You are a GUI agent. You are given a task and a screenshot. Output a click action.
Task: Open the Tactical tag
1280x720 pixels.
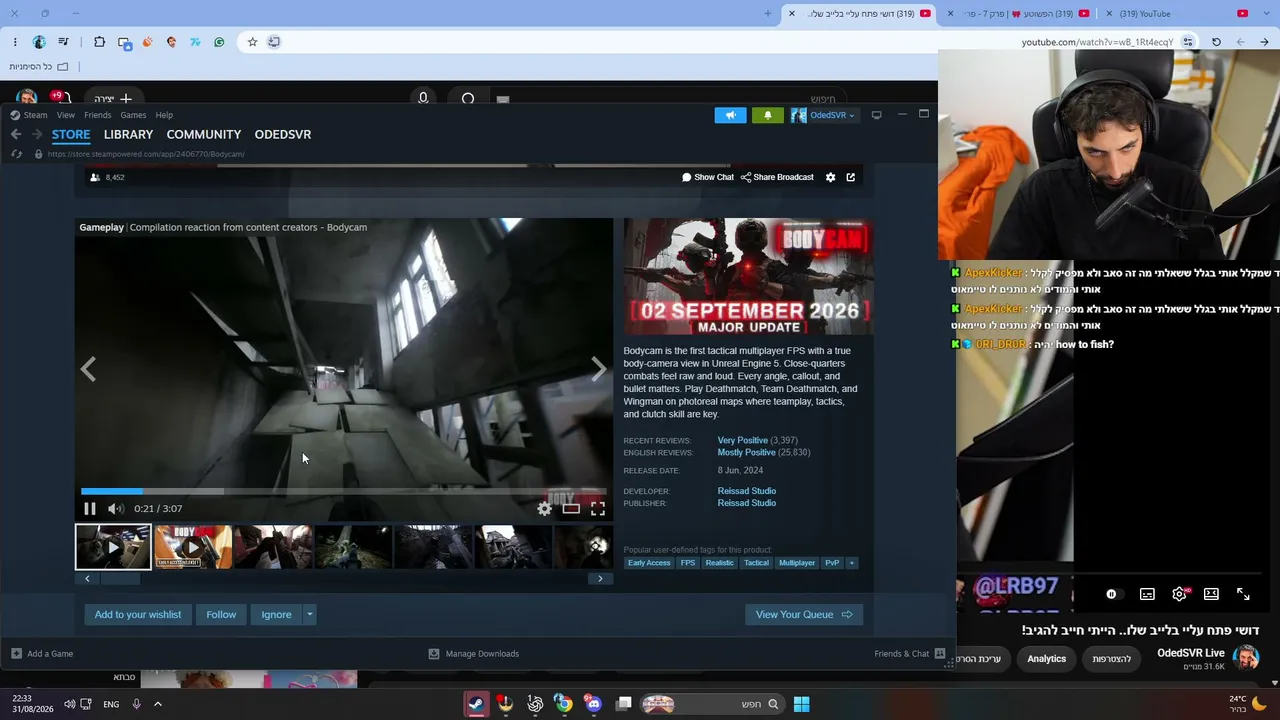pos(757,563)
